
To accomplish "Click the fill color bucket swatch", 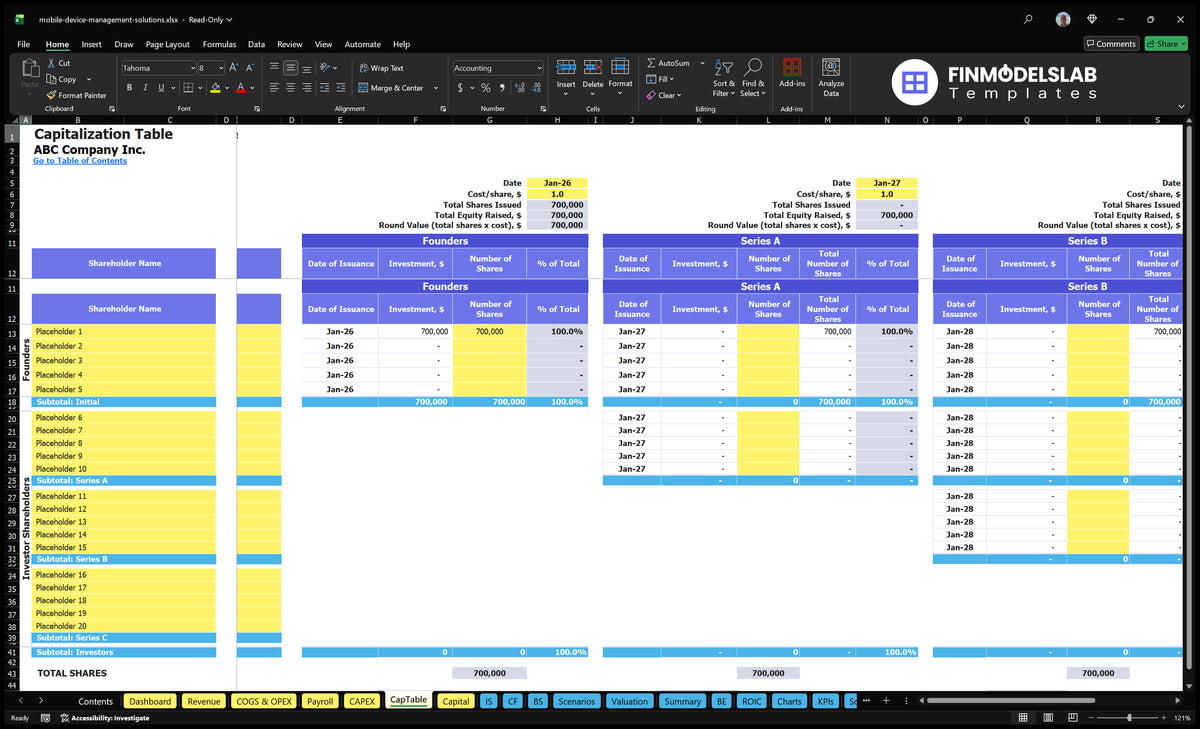I will pos(215,88).
